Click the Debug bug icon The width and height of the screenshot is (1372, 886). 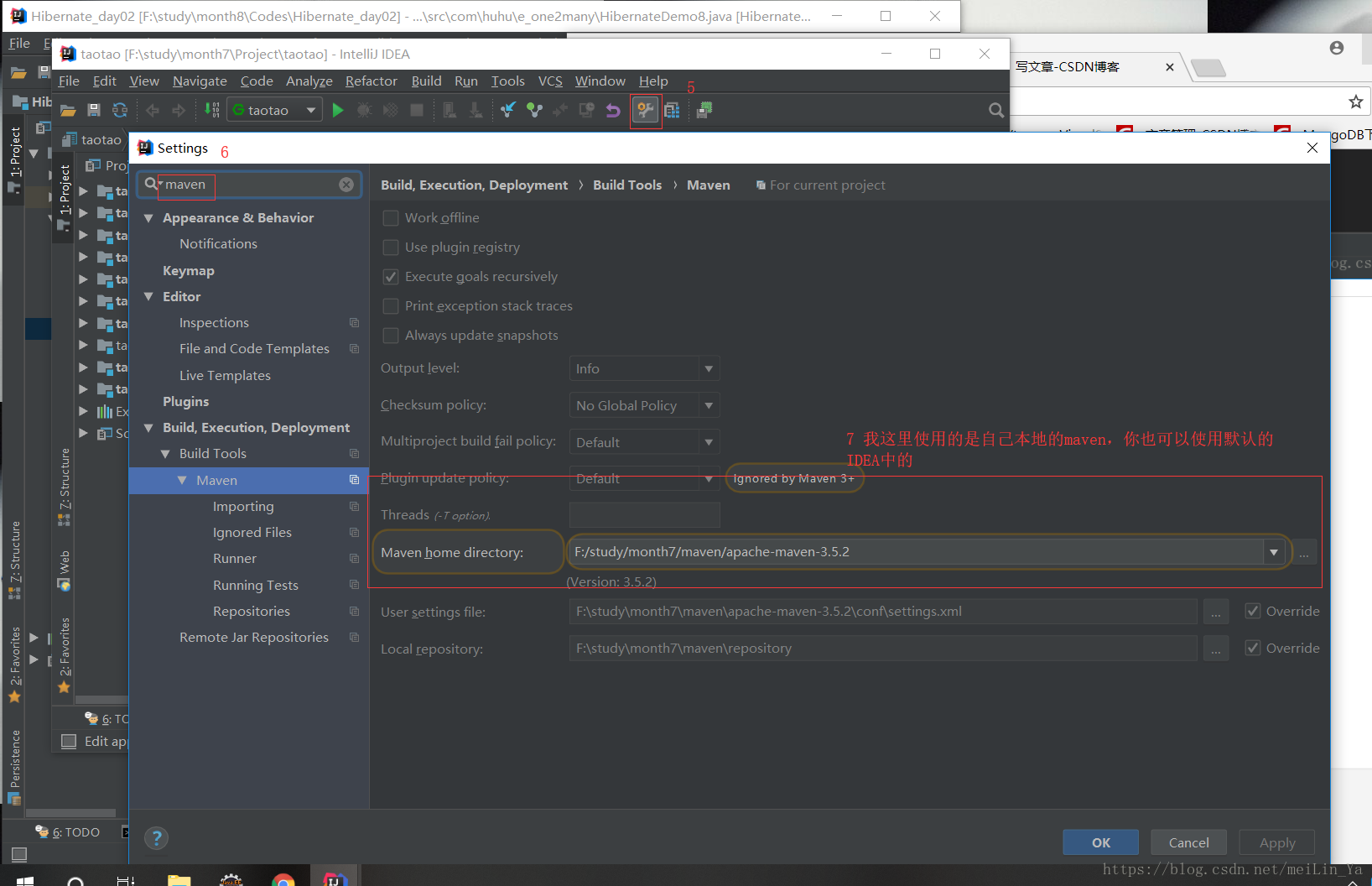point(365,110)
